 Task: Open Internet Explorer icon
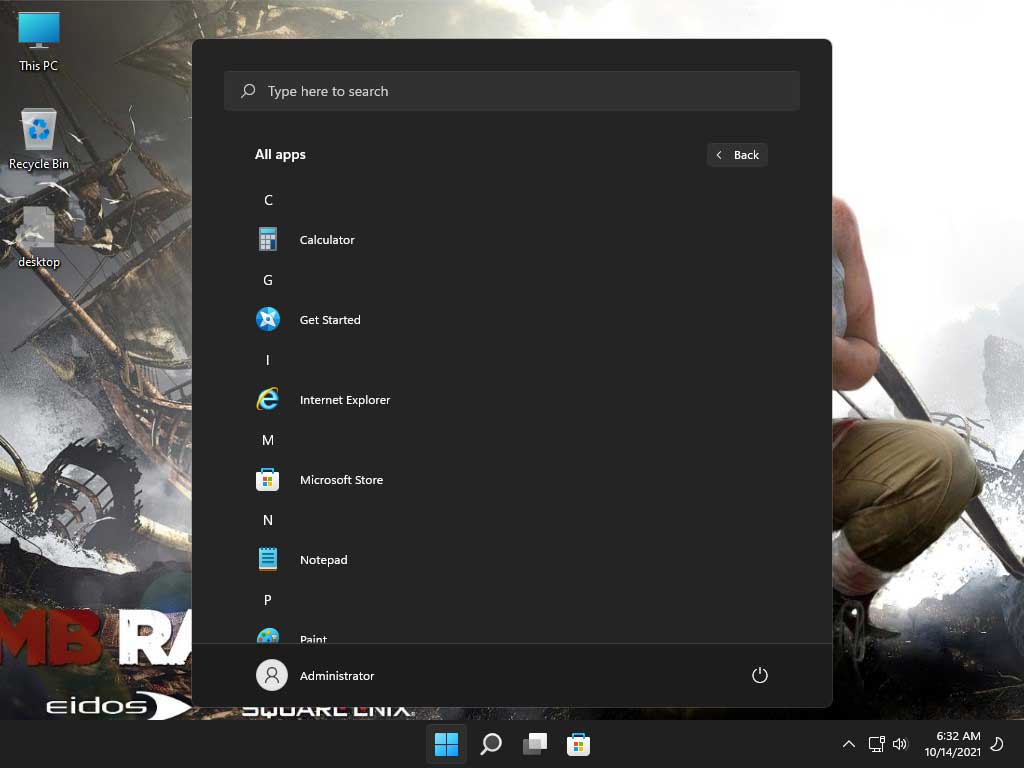268,399
